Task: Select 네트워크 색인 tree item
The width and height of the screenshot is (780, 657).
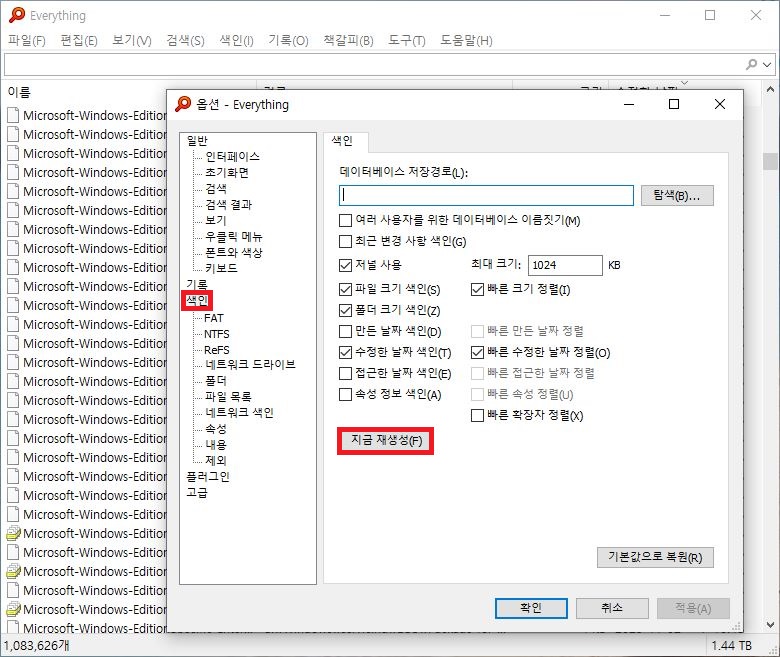Action: (x=239, y=412)
